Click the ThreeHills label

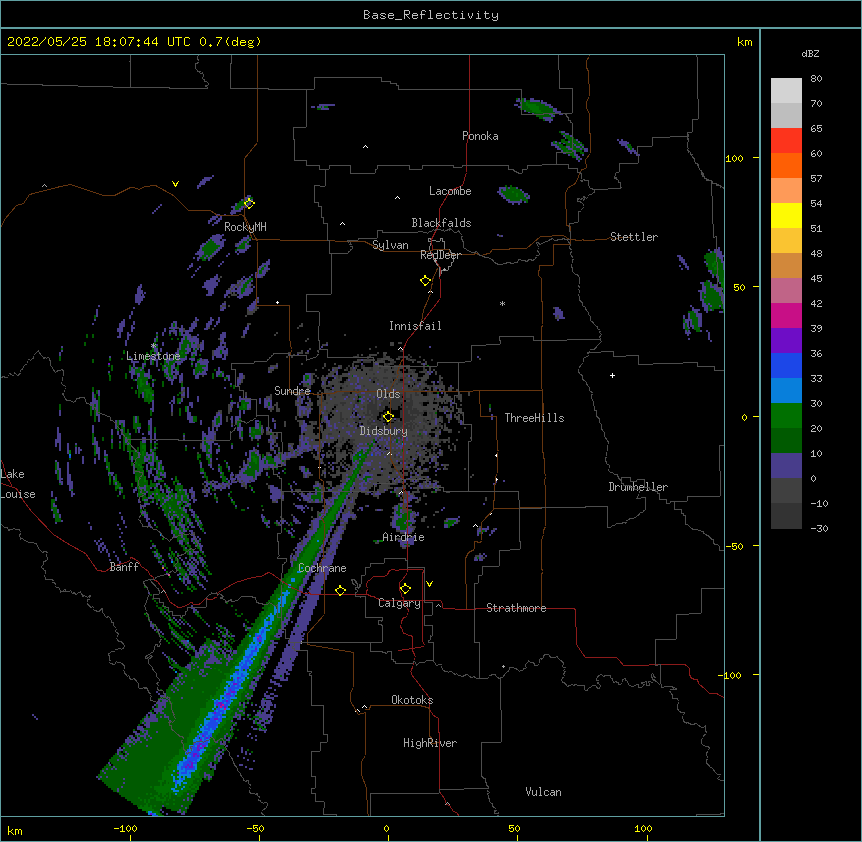[x=534, y=418]
